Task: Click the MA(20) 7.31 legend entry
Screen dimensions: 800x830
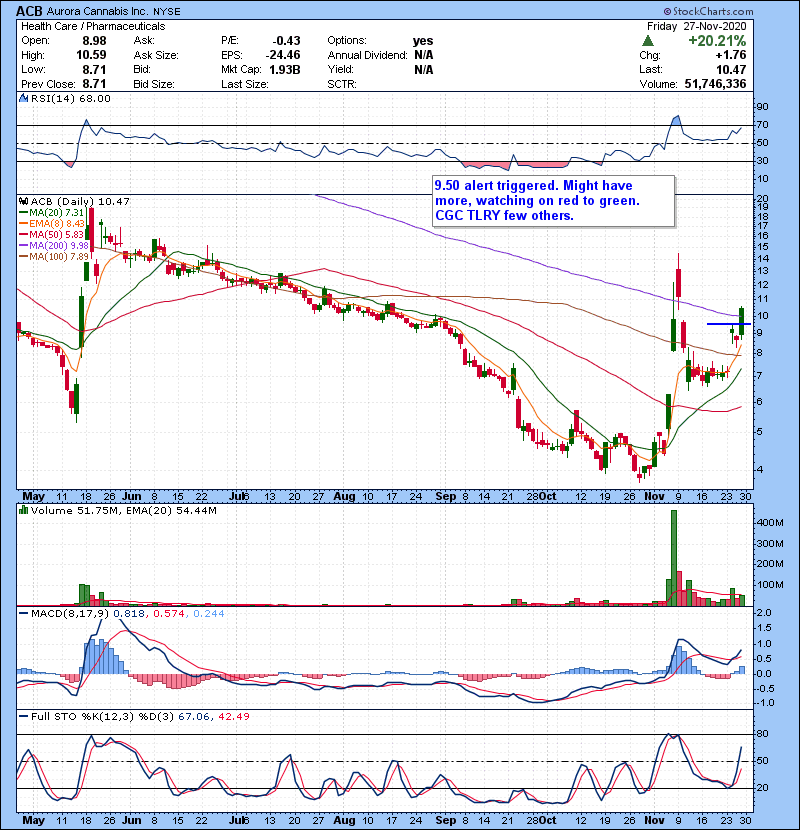Action: pos(51,213)
